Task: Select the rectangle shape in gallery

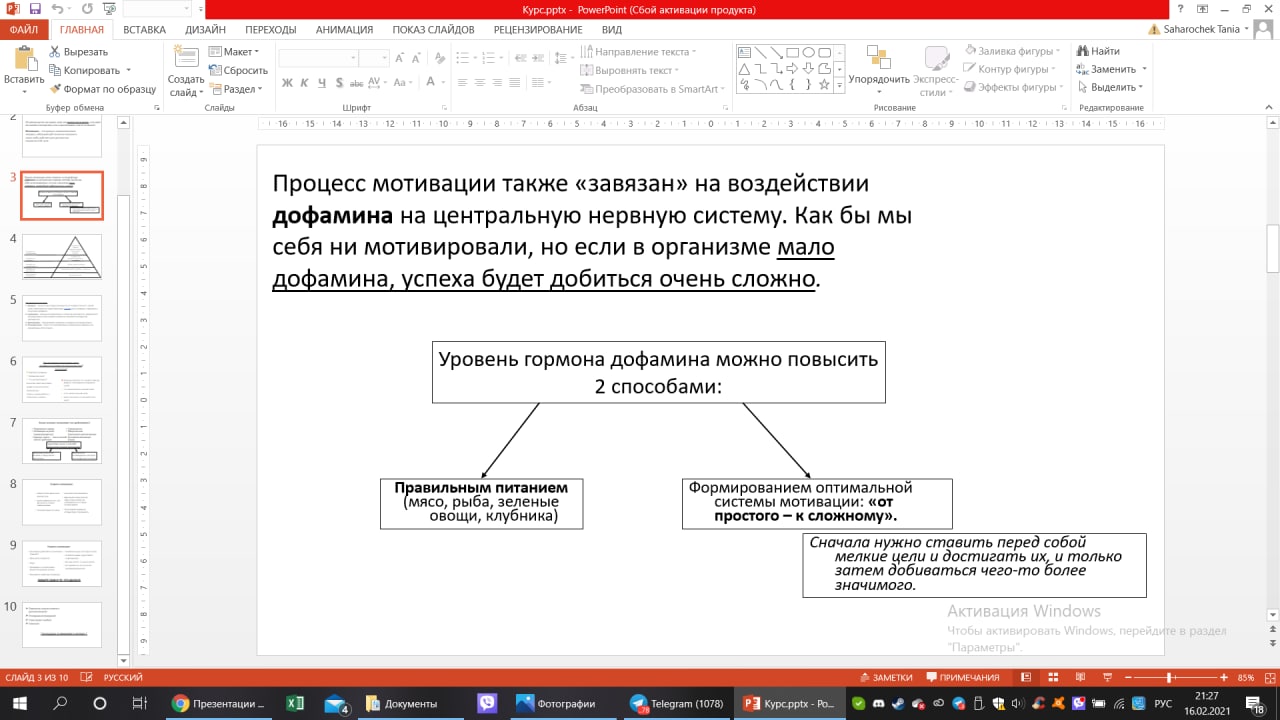Action: click(x=792, y=52)
